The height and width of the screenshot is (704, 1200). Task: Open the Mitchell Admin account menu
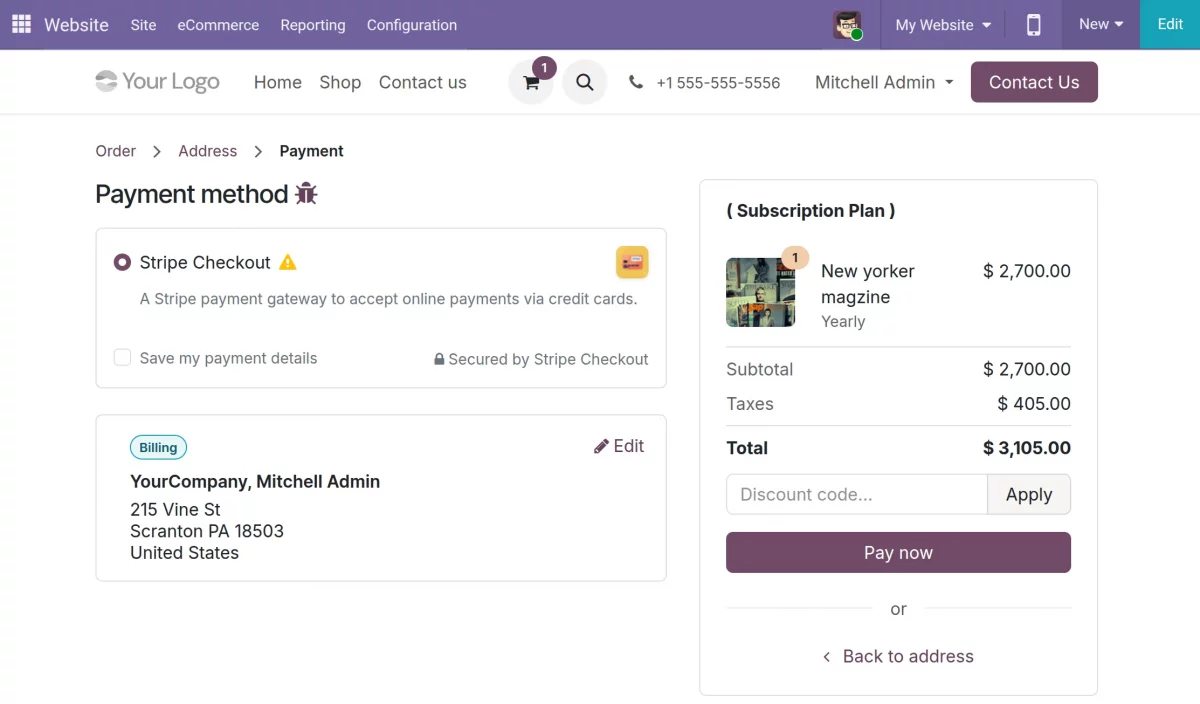(883, 82)
